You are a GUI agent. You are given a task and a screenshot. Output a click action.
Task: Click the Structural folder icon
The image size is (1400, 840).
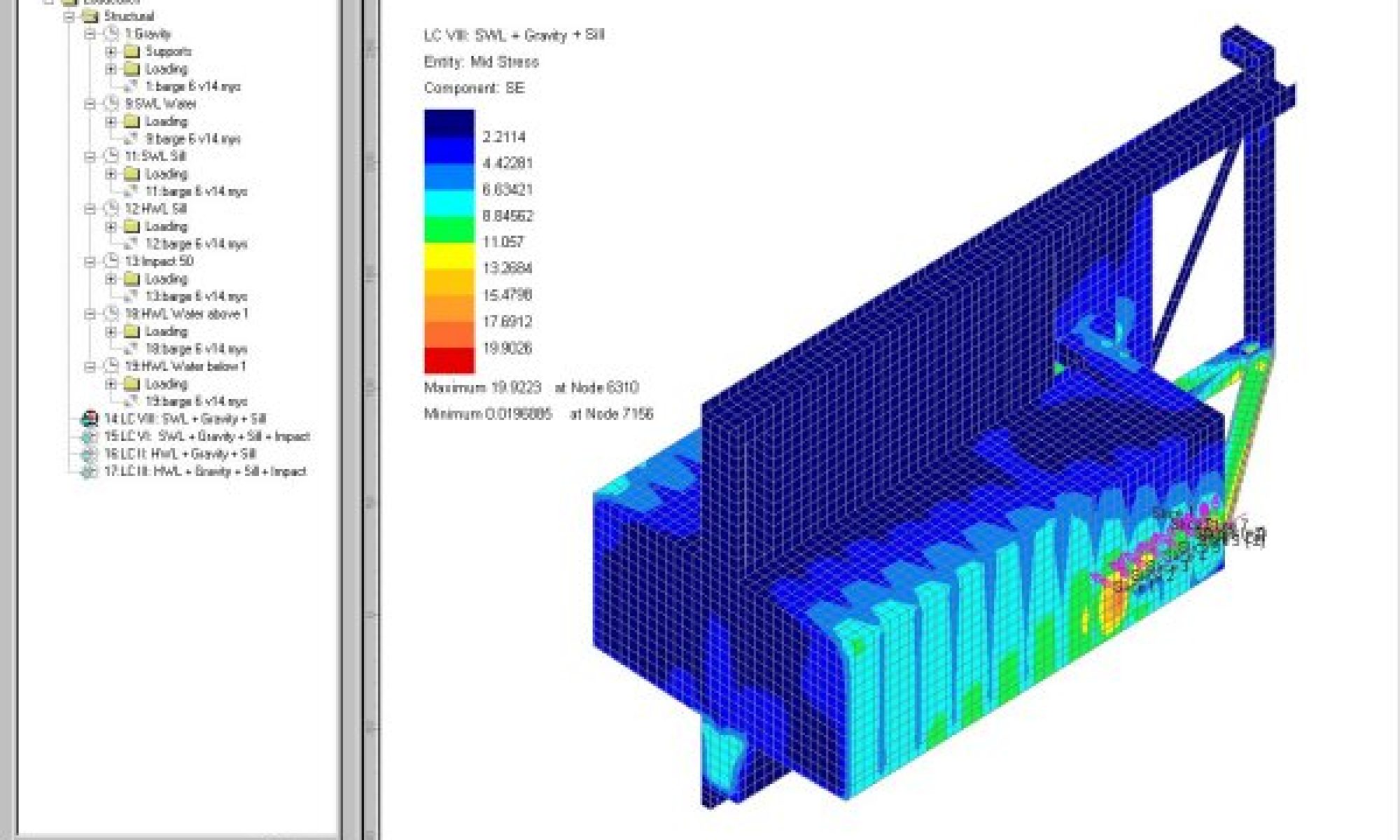(x=90, y=16)
